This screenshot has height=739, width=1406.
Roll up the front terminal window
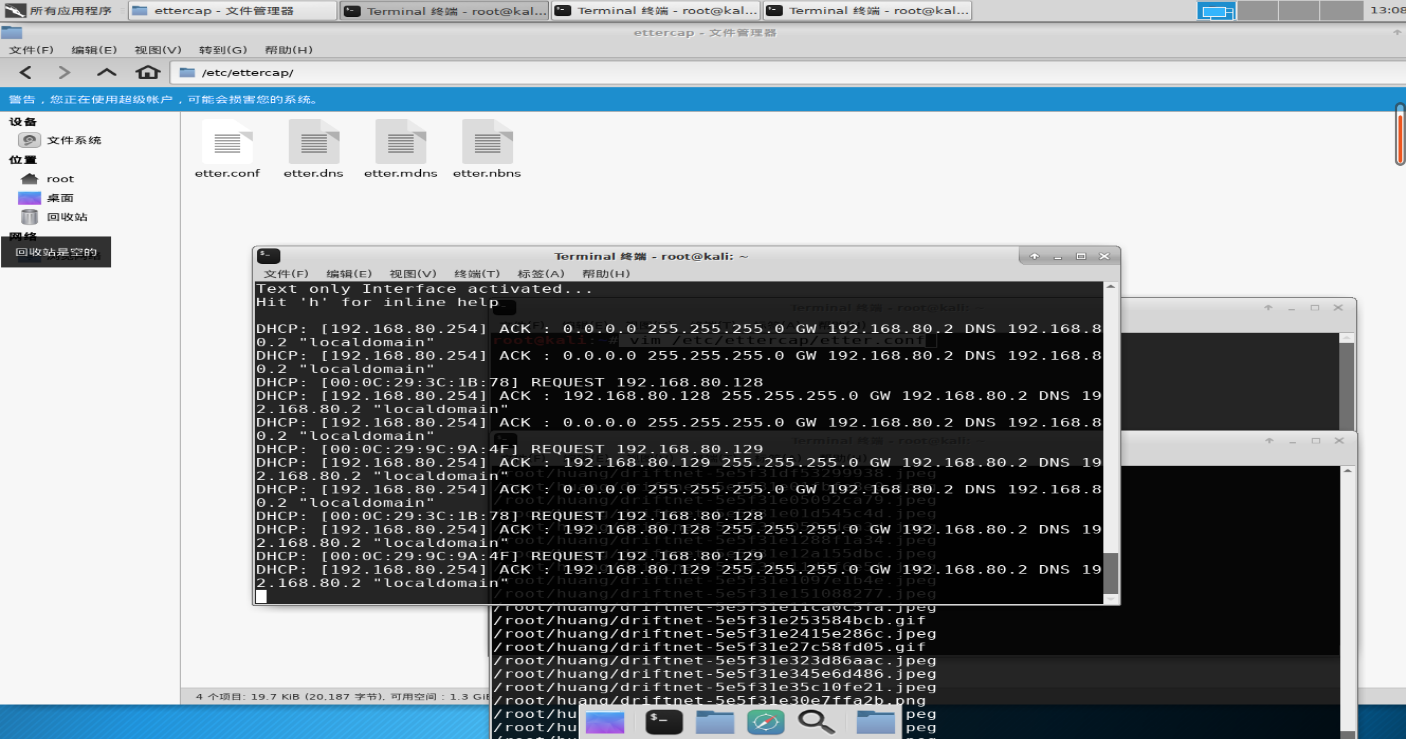click(1035, 256)
